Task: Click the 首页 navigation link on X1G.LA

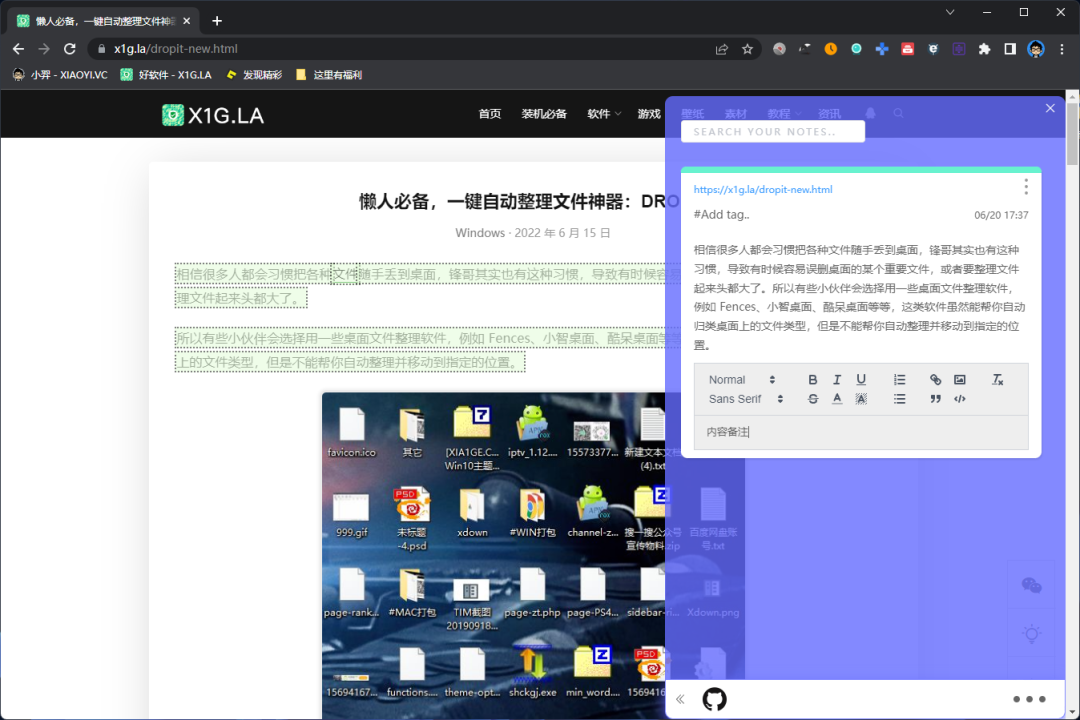Action: [x=490, y=113]
